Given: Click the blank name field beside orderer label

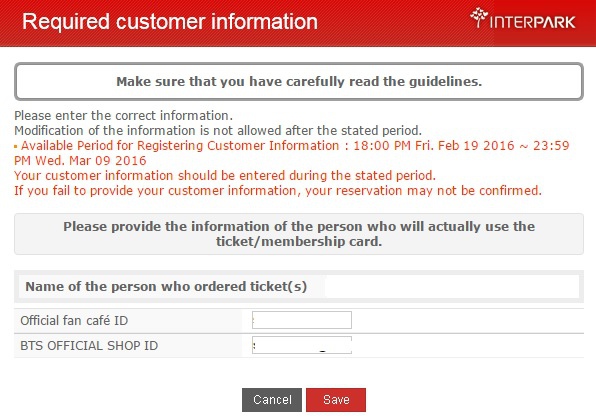Looking at the screenshot, I should tap(452, 287).
